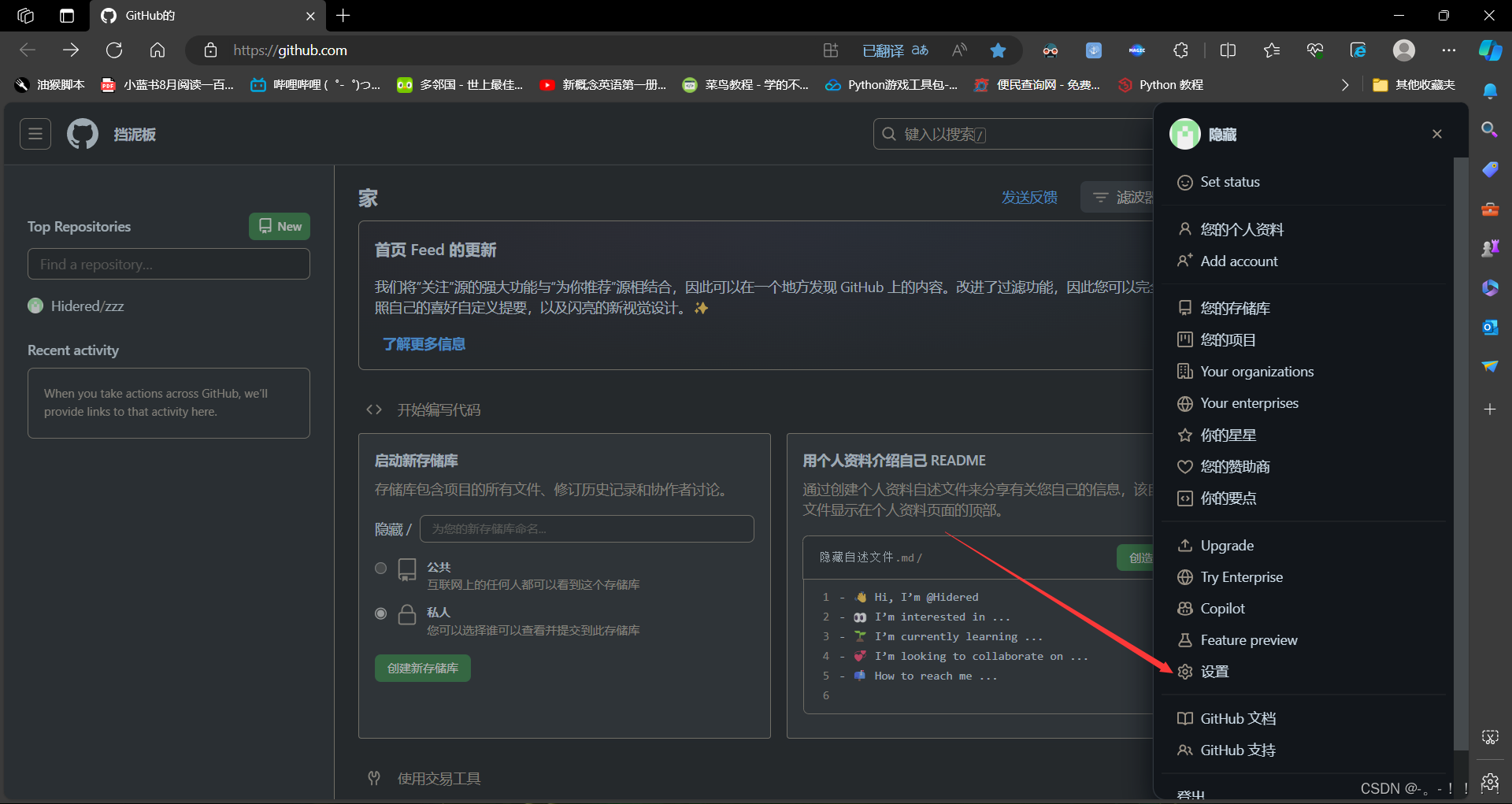Open sidebar settings gear icon
This screenshot has height=804, width=1512.
pyautogui.click(x=1490, y=782)
